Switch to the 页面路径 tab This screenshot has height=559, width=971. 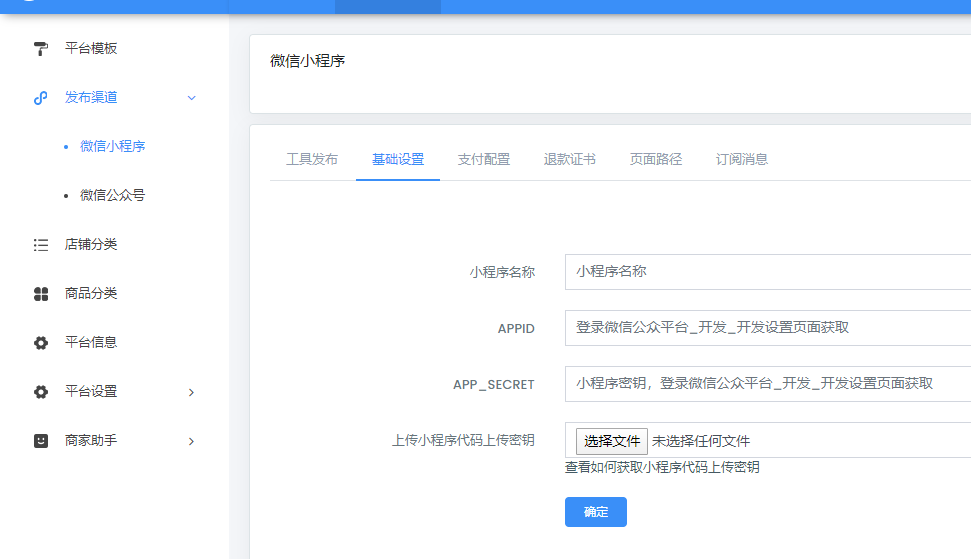click(x=656, y=159)
